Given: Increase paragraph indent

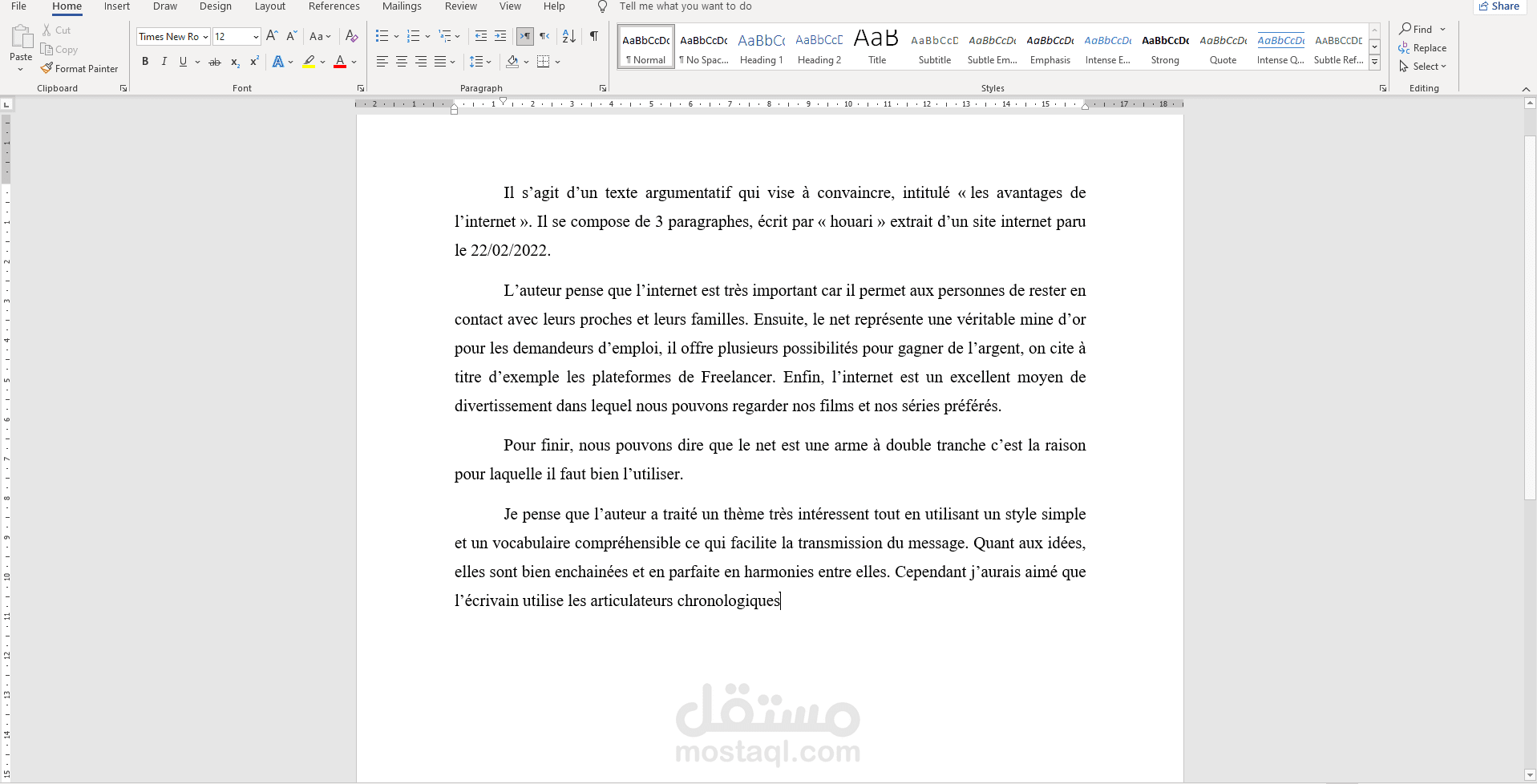Looking at the screenshot, I should [x=500, y=36].
